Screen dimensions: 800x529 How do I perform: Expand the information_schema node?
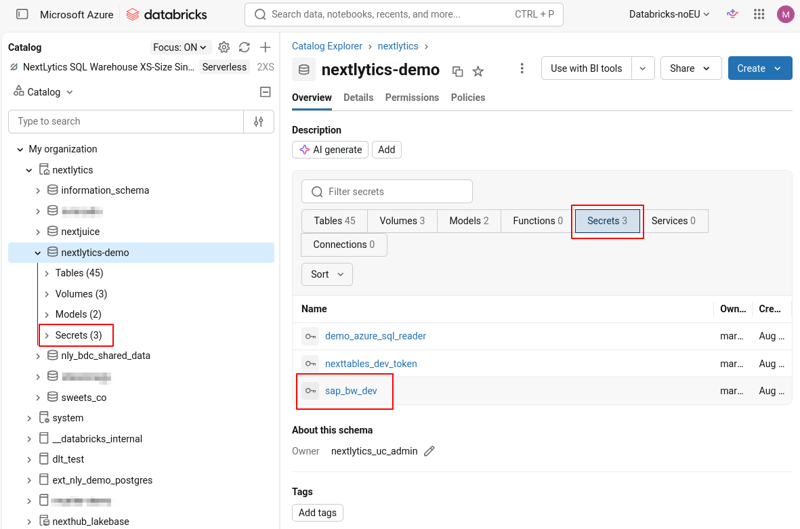(38, 191)
